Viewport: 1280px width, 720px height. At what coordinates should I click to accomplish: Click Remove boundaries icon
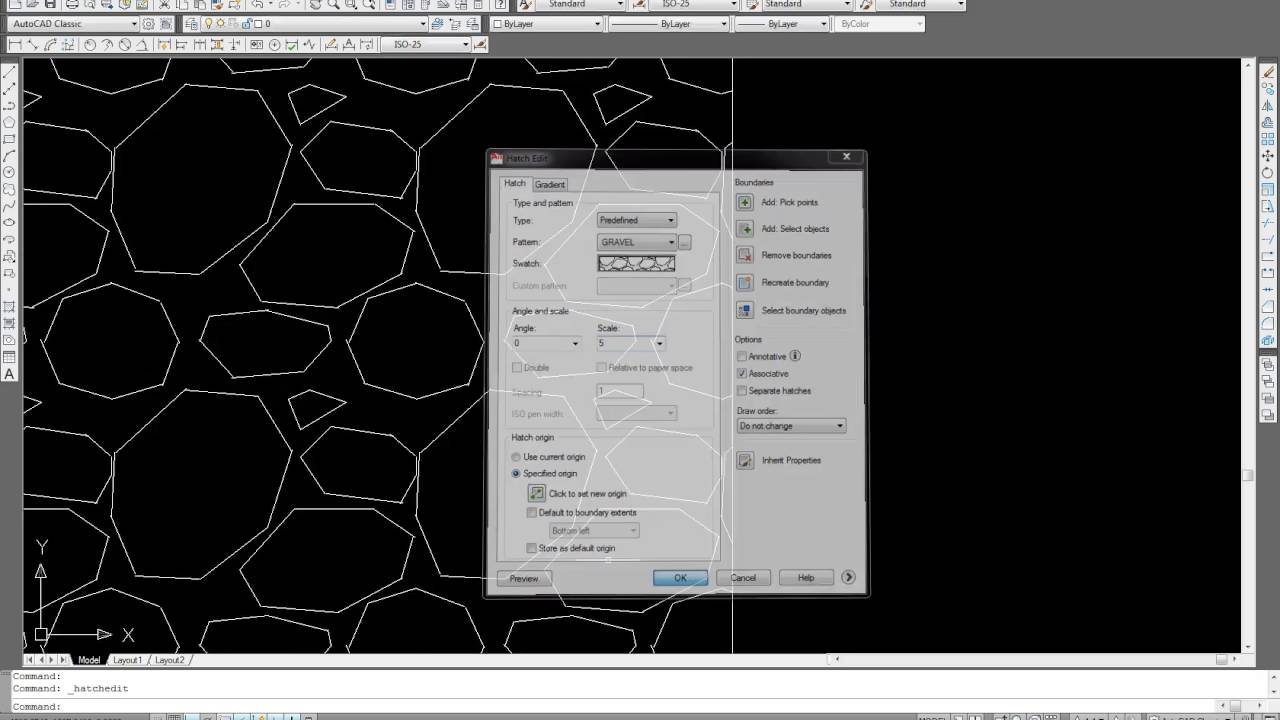[745, 255]
